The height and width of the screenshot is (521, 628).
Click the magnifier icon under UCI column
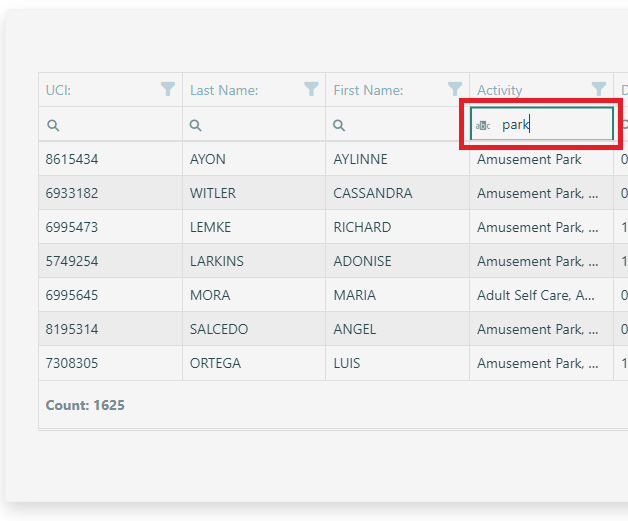pyautogui.click(x=53, y=125)
